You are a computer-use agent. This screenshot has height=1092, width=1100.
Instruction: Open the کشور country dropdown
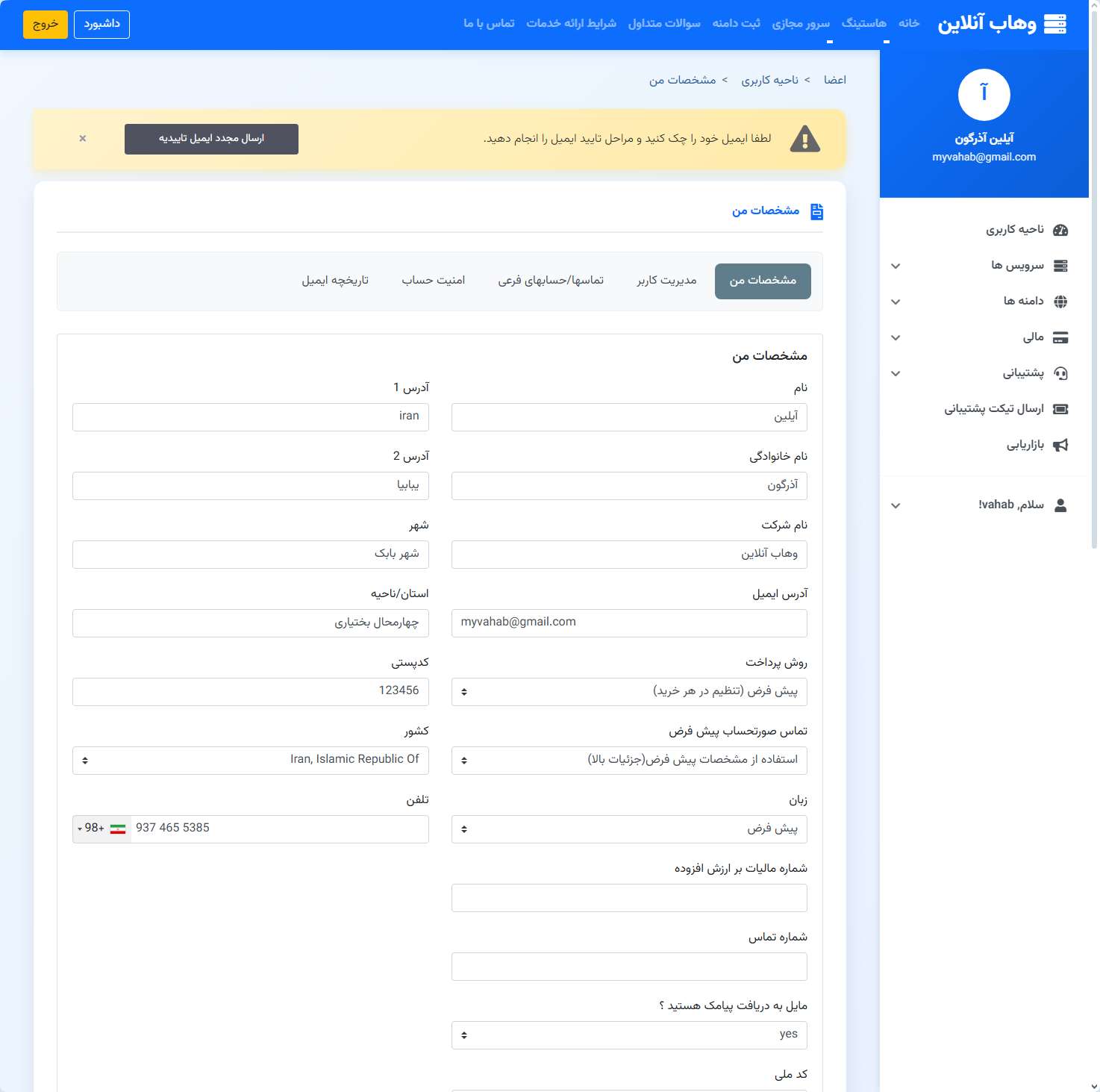pyautogui.click(x=250, y=761)
